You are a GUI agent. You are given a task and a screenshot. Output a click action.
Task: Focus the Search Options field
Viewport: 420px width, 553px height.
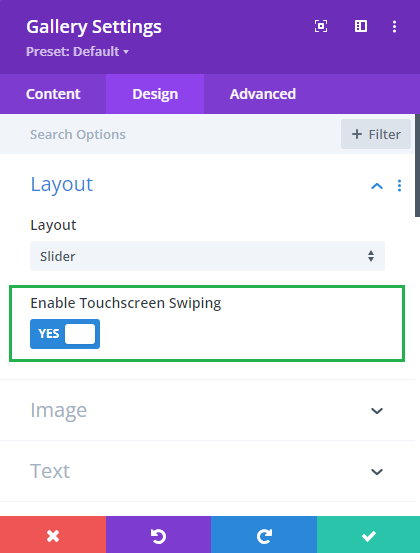click(x=169, y=134)
